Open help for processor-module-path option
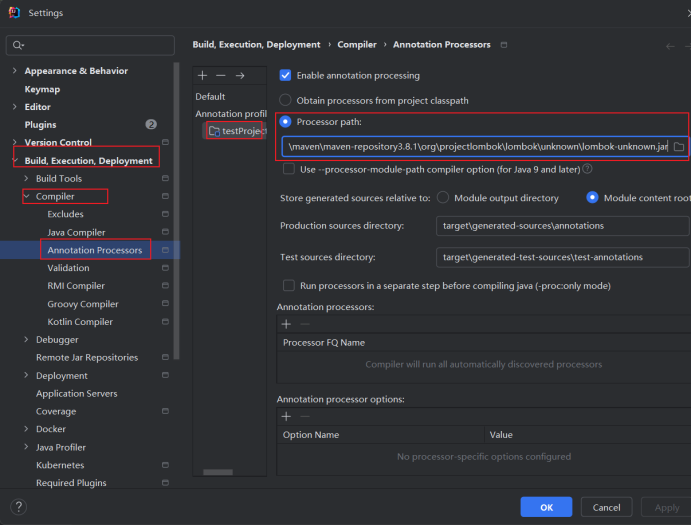 click(587, 169)
